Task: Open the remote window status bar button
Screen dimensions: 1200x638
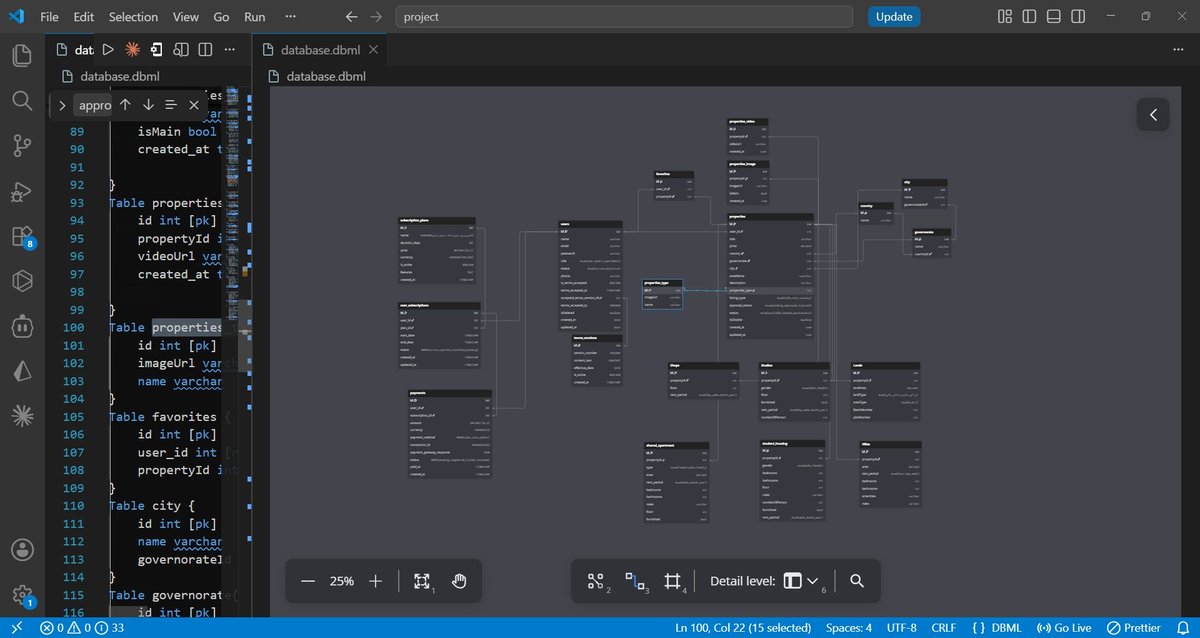Action: [x=16, y=628]
